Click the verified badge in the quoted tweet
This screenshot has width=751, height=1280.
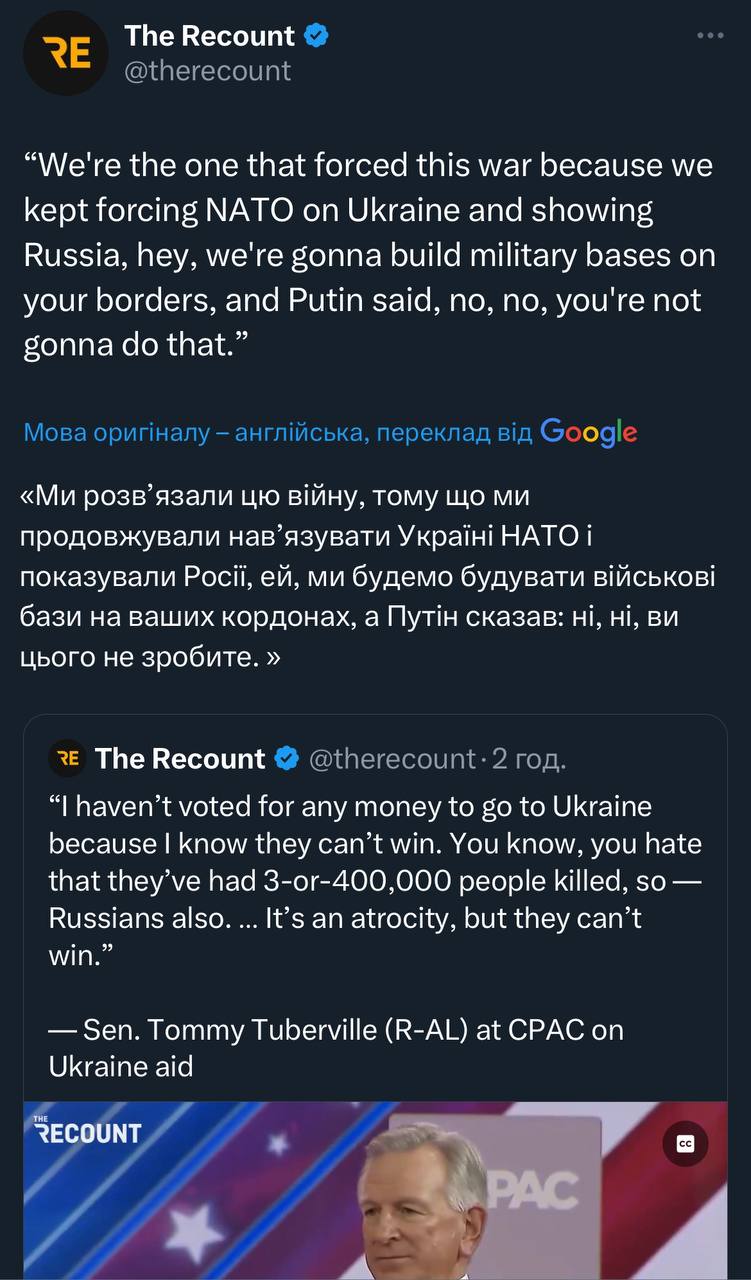click(286, 759)
